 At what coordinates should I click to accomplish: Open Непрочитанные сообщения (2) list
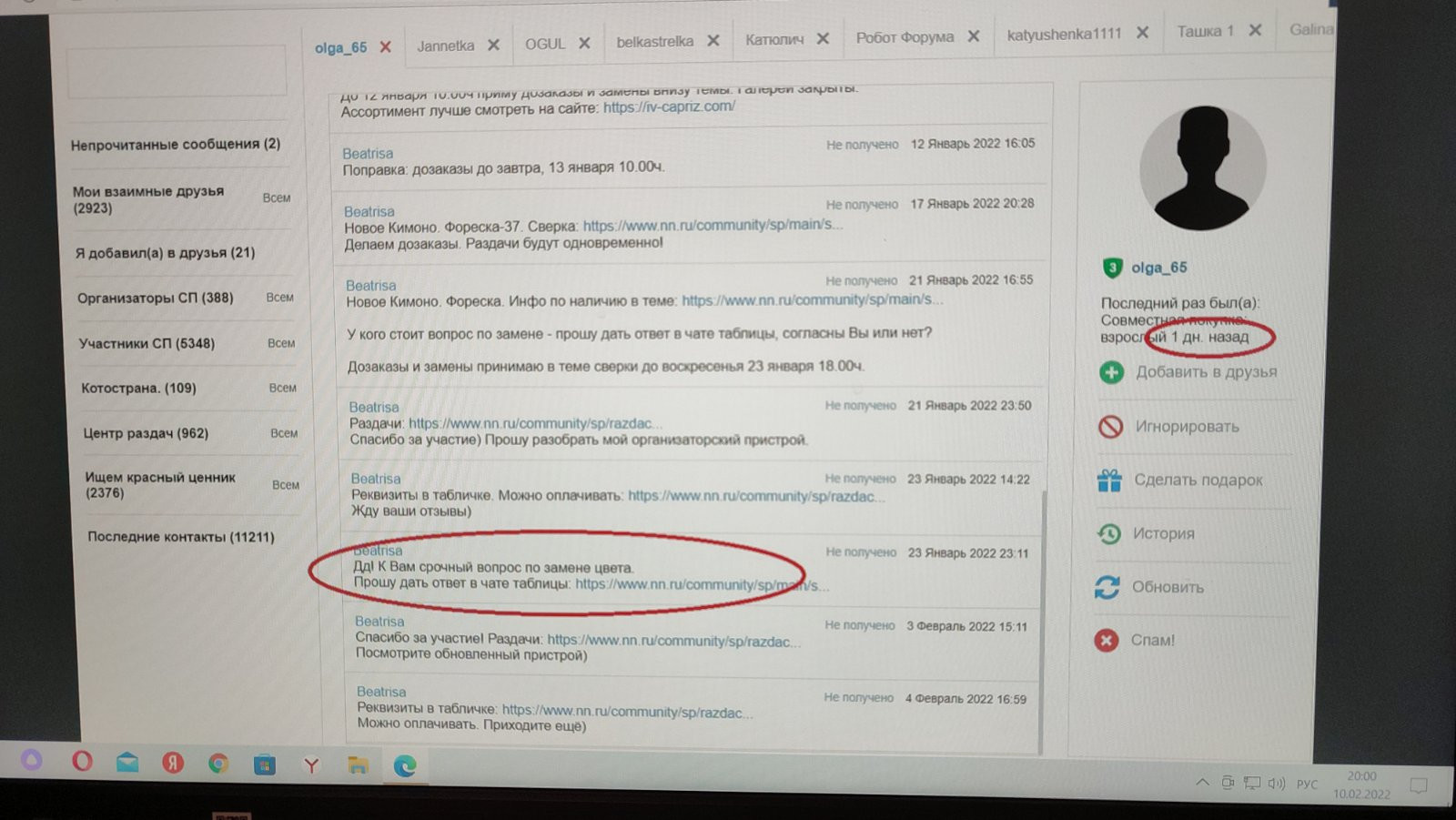(x=176, y=145)
